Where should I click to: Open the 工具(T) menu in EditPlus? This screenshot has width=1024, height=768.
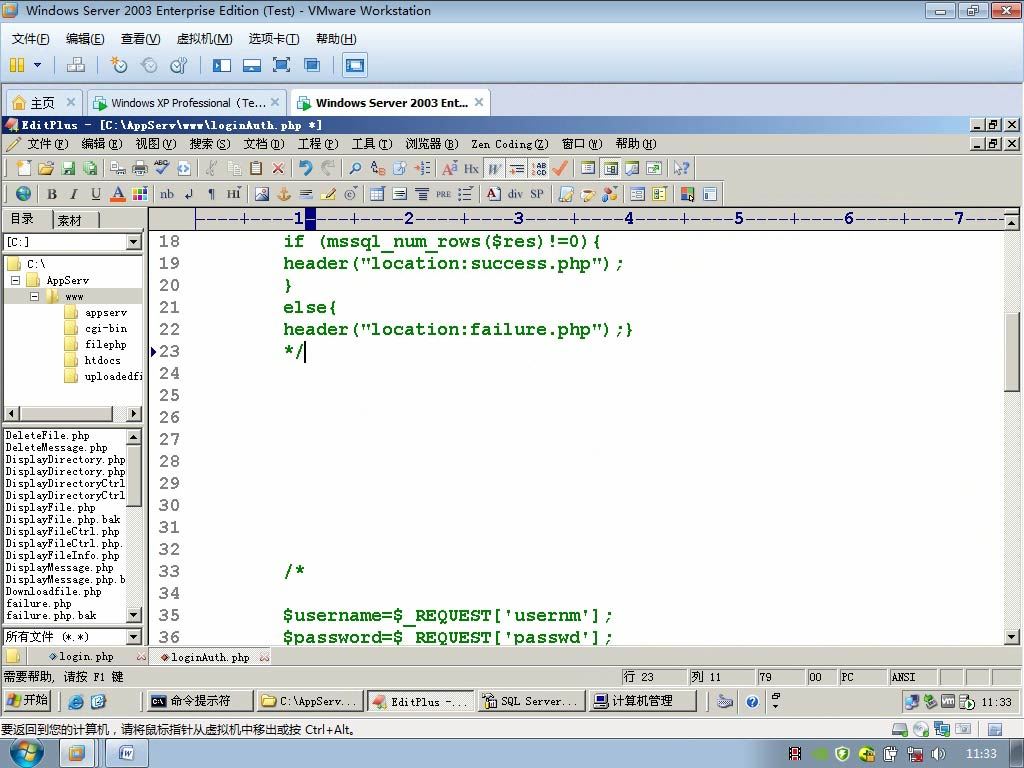(x=372, y=144)
